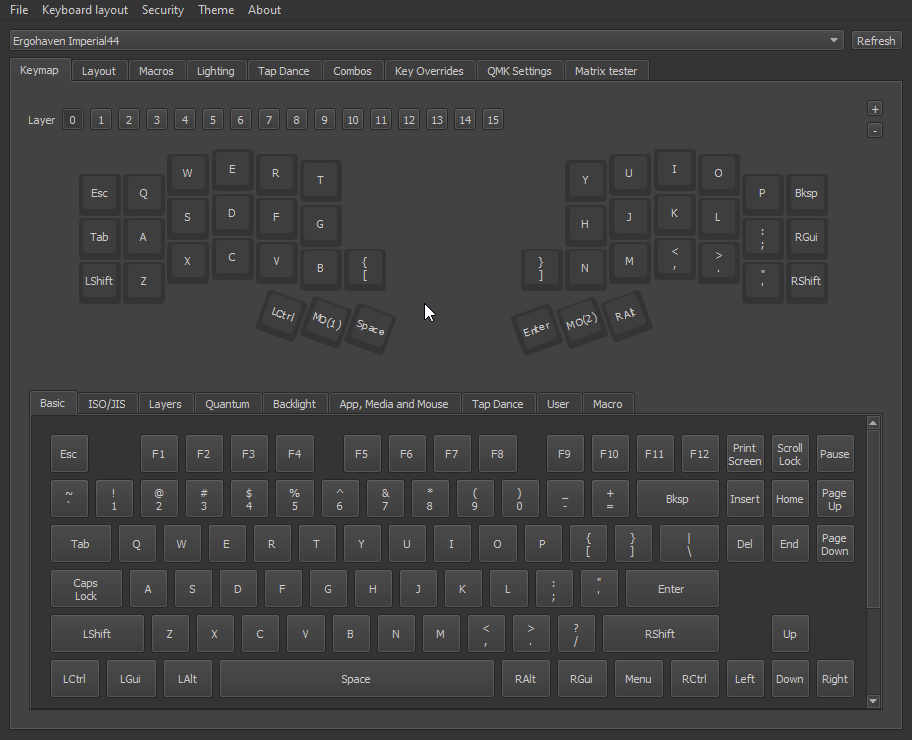Image resolution: width=912 pixels, height=740 pixels.
Task: Open the Keyboard layout menu
Action: coord(84,10)
